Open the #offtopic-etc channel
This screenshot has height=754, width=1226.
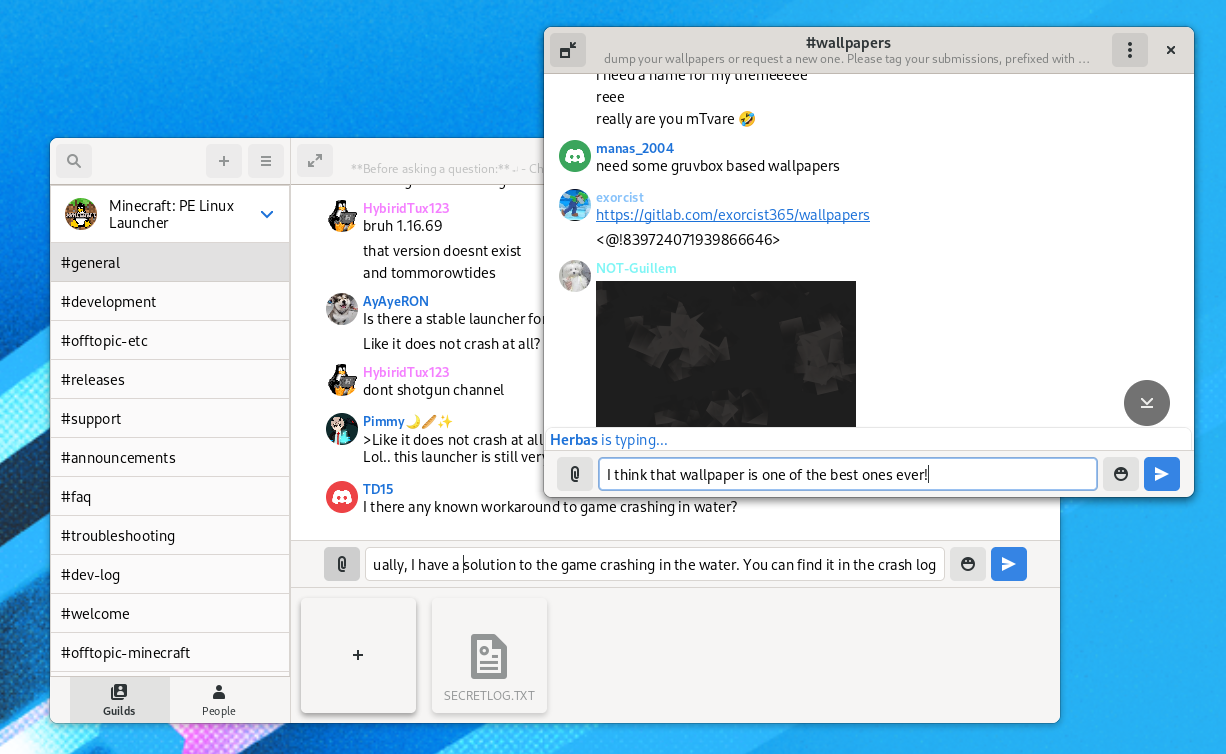tap(170, 341)
